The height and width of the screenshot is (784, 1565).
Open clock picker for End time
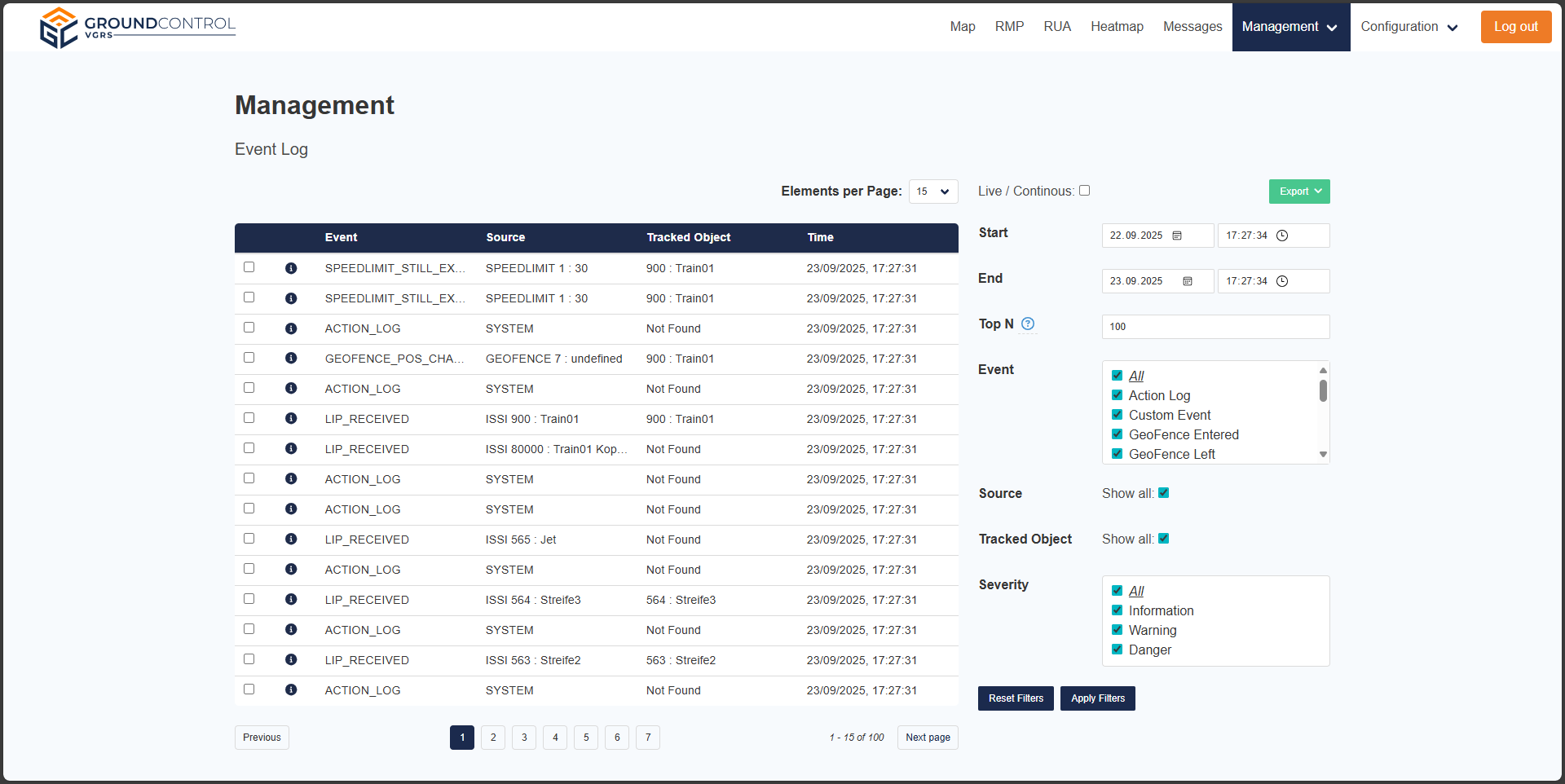click(x=1282, y=281)
